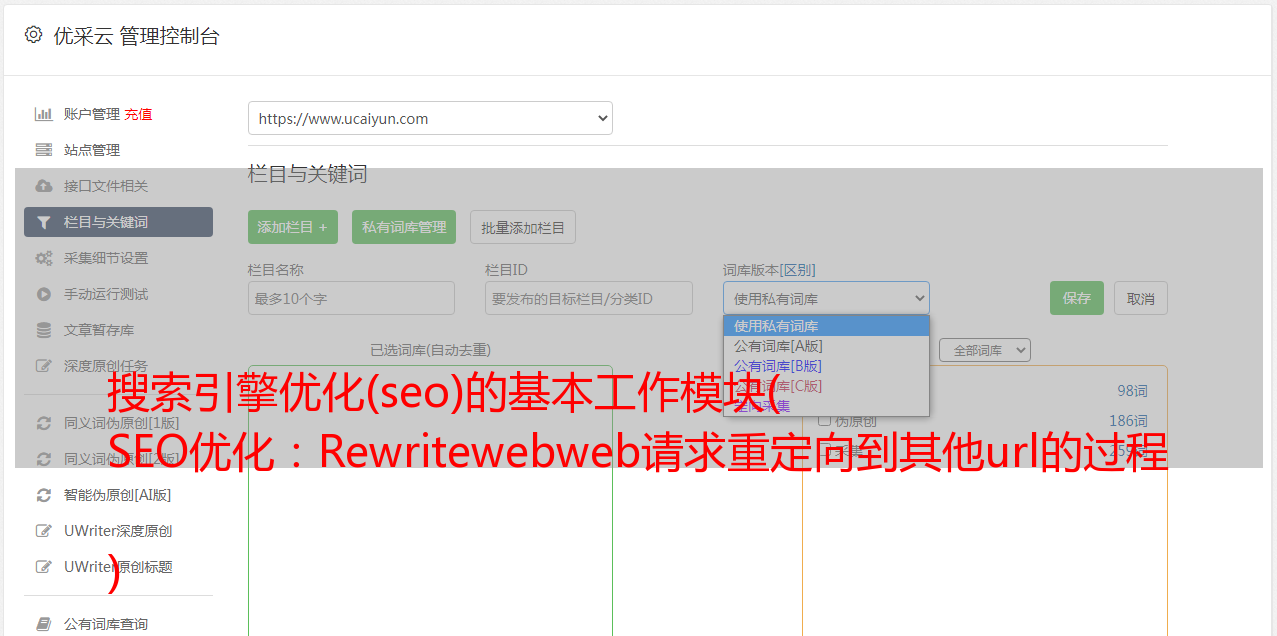Open the UWriter深度原创 sidebar item
The image size is (1277, 636).
pos(118,531)
